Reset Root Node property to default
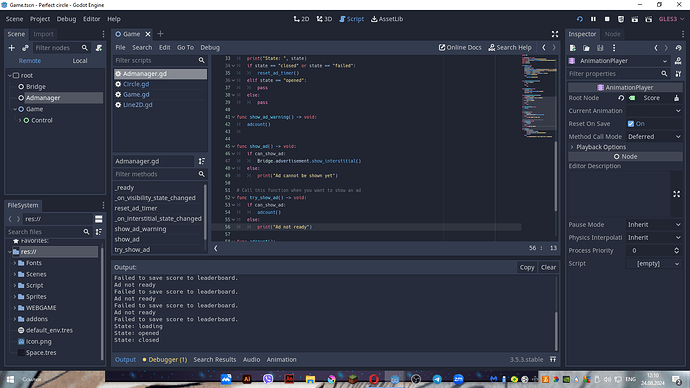This screenshot has width=690, height=388. click(x=621, y=98)
